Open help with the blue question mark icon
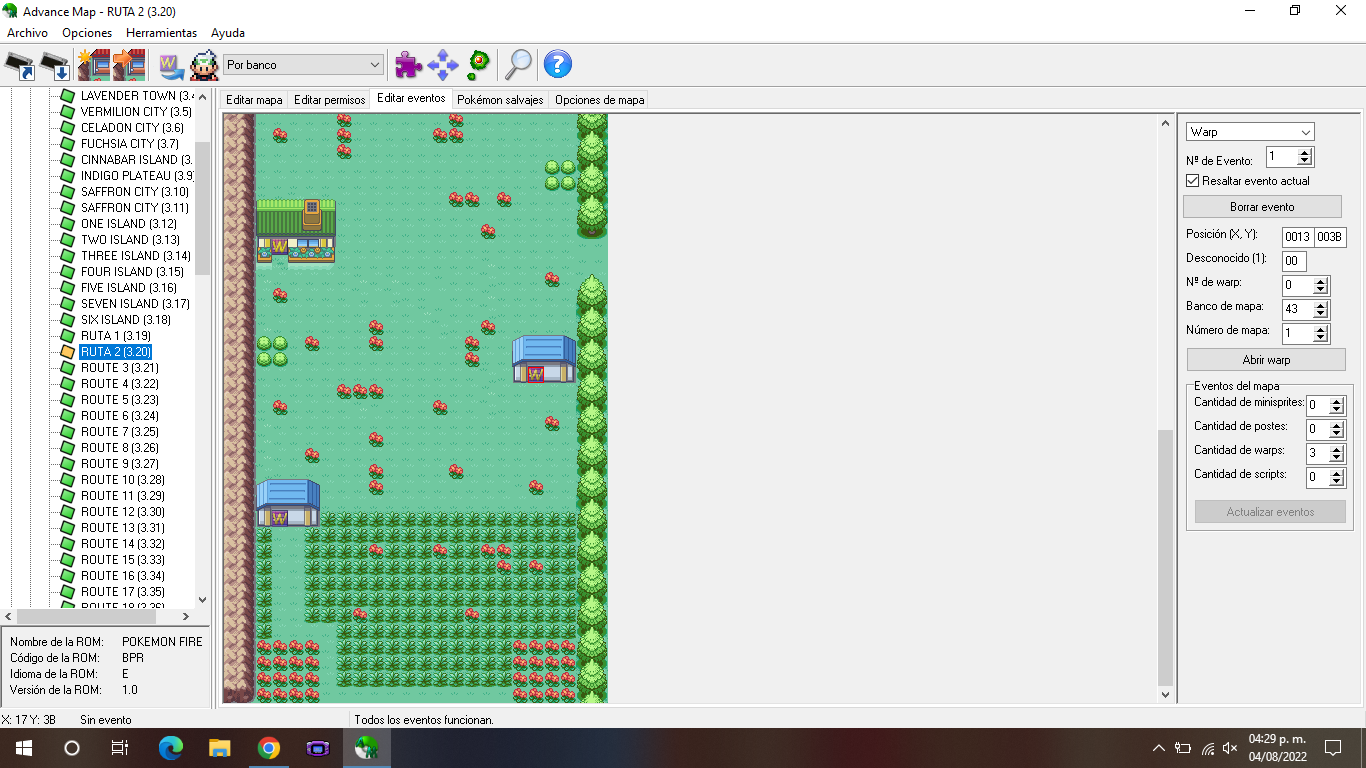The width and height of the screenshot is (1366, 768). tap(557, 65)
